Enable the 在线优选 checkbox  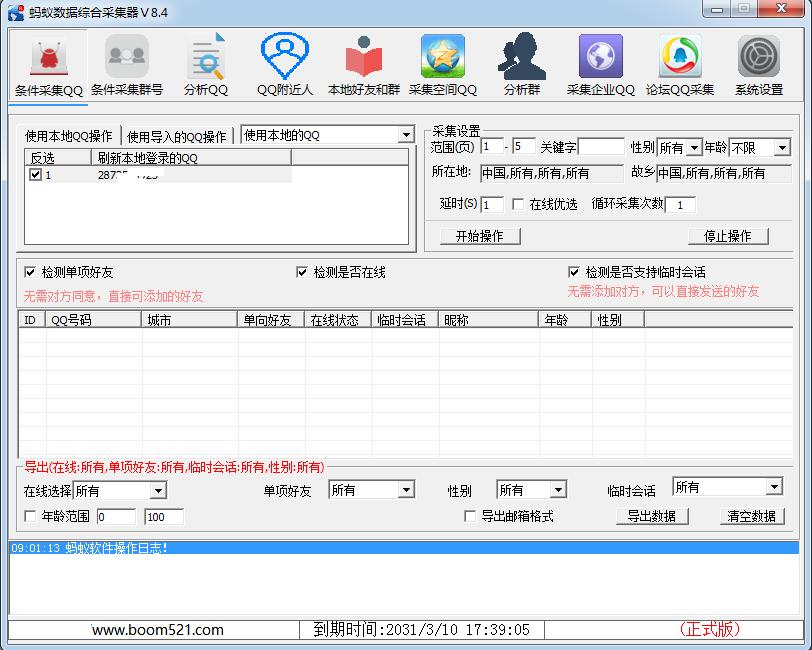coord(518,204)
